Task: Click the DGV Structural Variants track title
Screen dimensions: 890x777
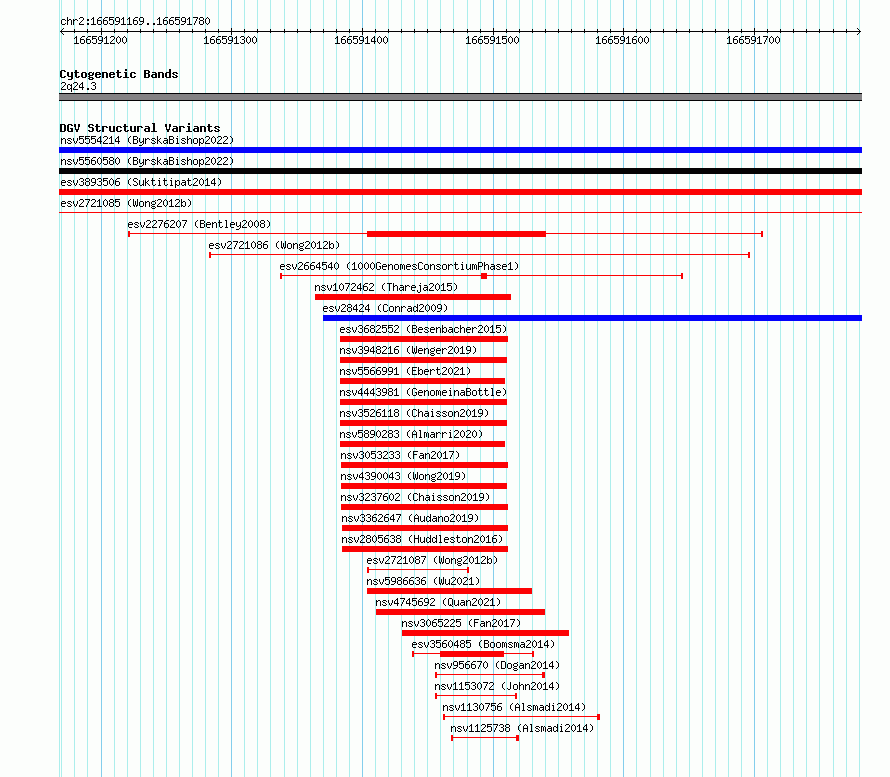Action: click(x=140, y=128)
